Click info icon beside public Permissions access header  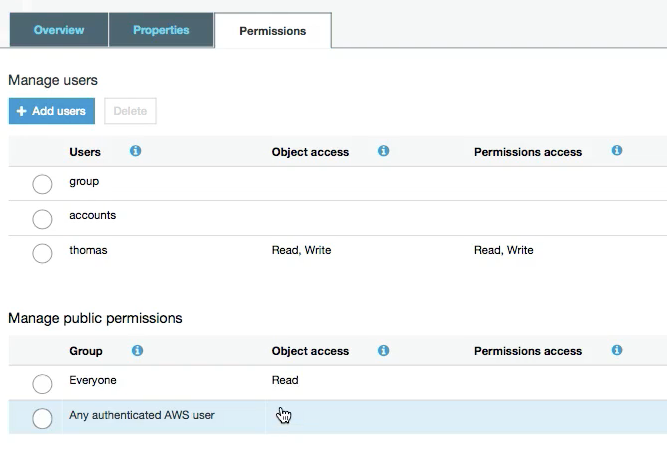coord(616,350)
